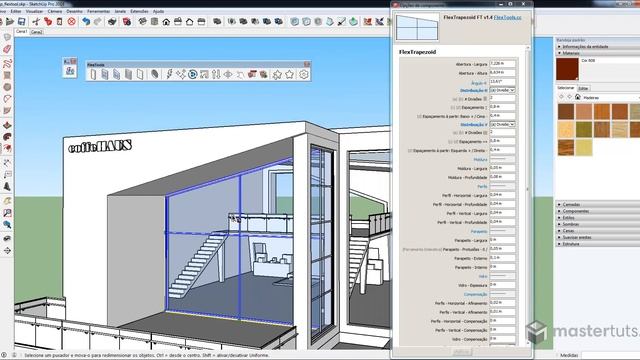This screenshot has height=360, width=640.
Task: Click the Print icon in top toolbar
Action: [112, 22]
